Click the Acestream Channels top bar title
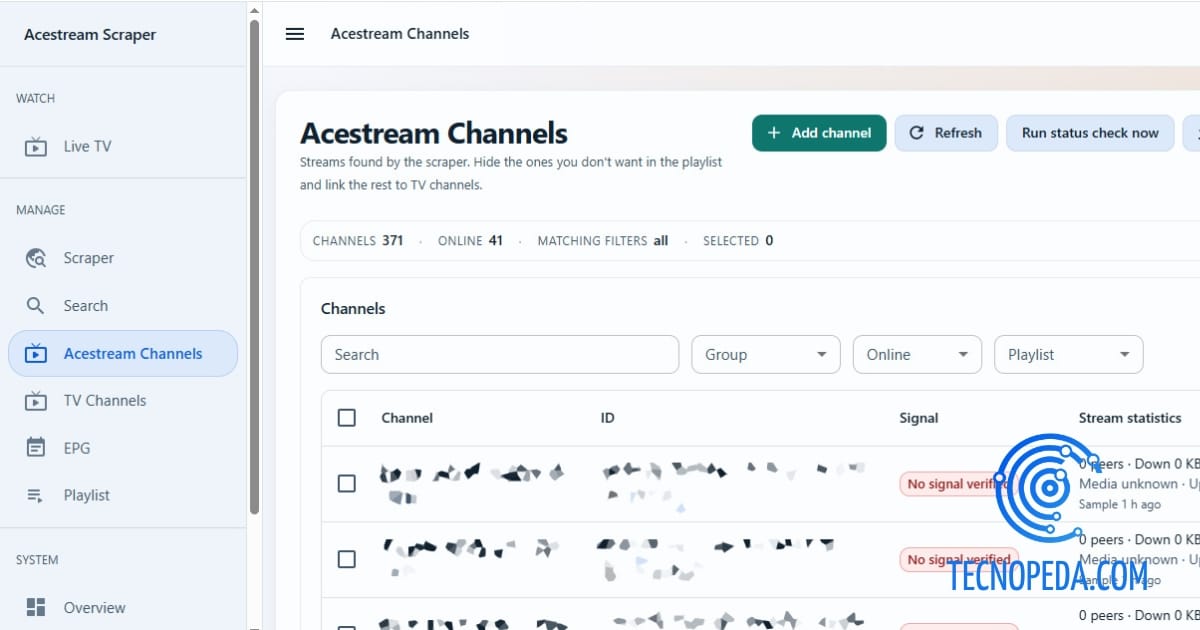This screenshot has height=630, width=1200. pos(400,33)
